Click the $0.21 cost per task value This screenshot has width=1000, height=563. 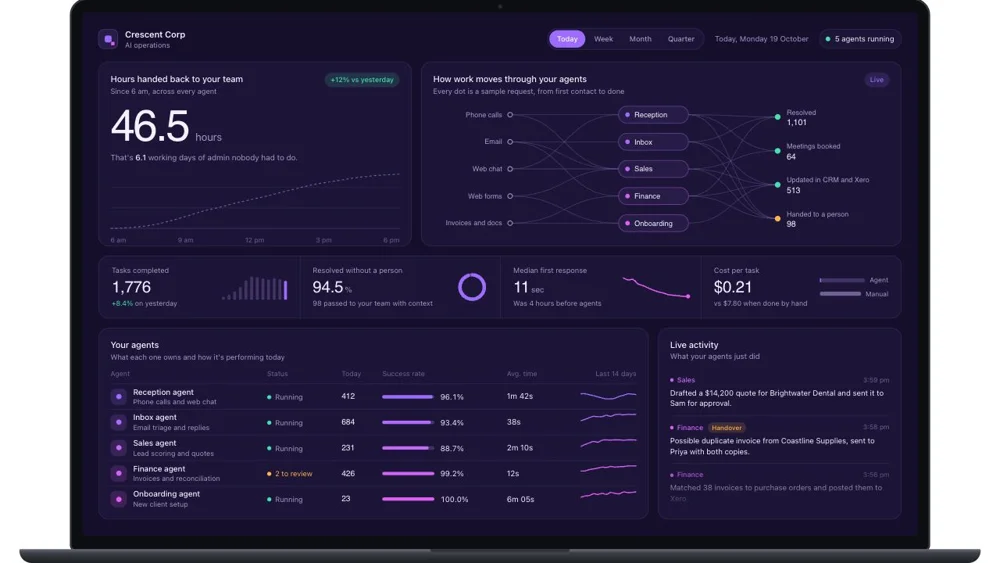click(x=733, y=287)
